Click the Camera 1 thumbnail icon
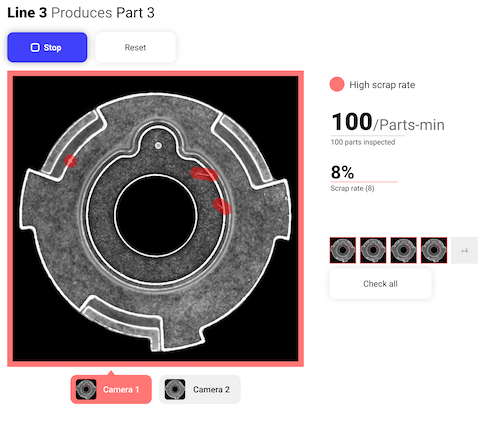The width and height of the screenshot is (500, 421). (86, 389)
